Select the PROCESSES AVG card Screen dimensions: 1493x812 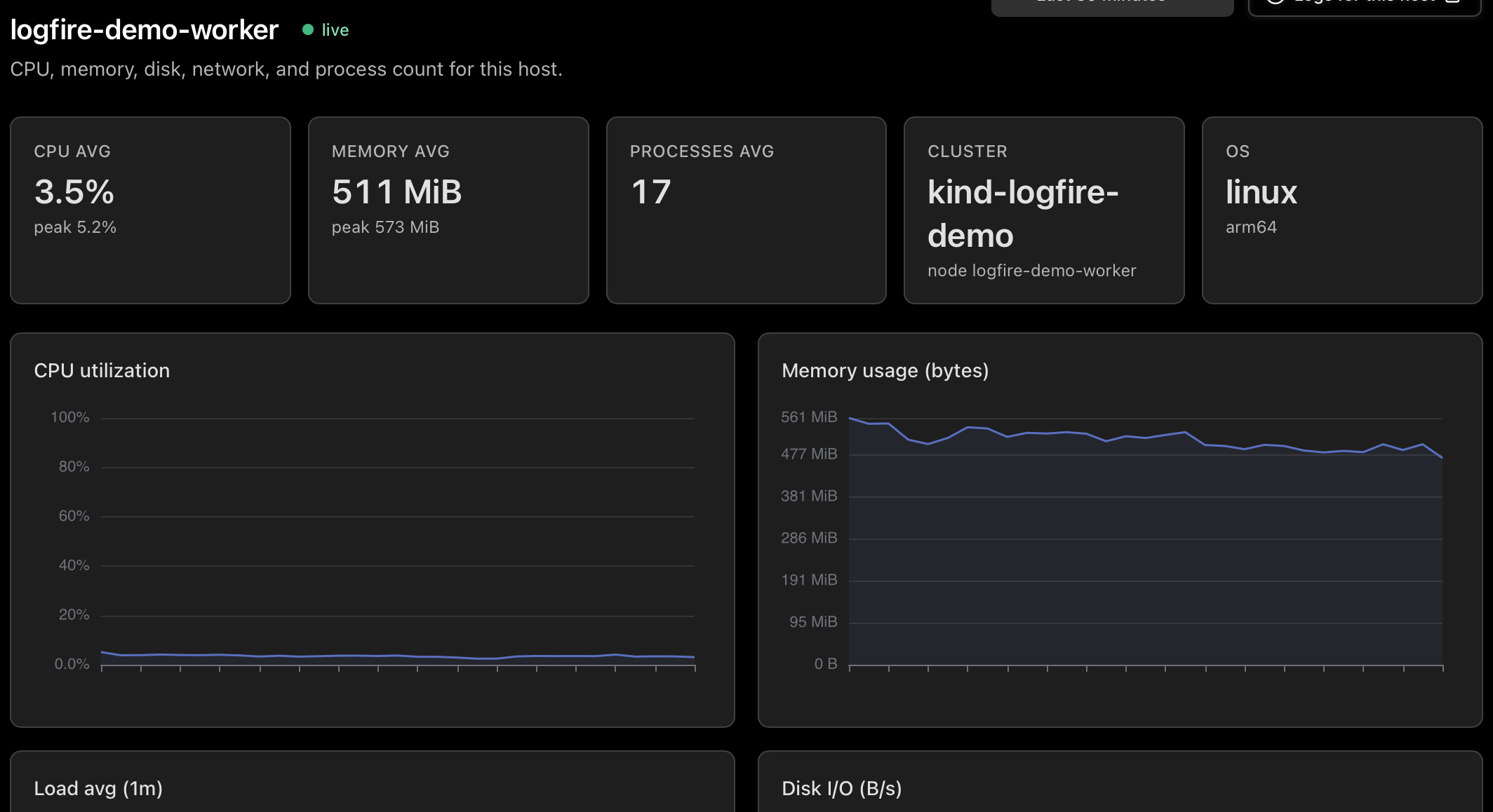pyautogui.click(x=746, y=210)
